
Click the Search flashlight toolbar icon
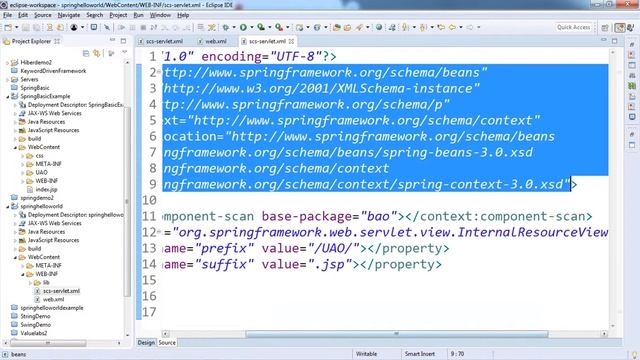[359, 27]
